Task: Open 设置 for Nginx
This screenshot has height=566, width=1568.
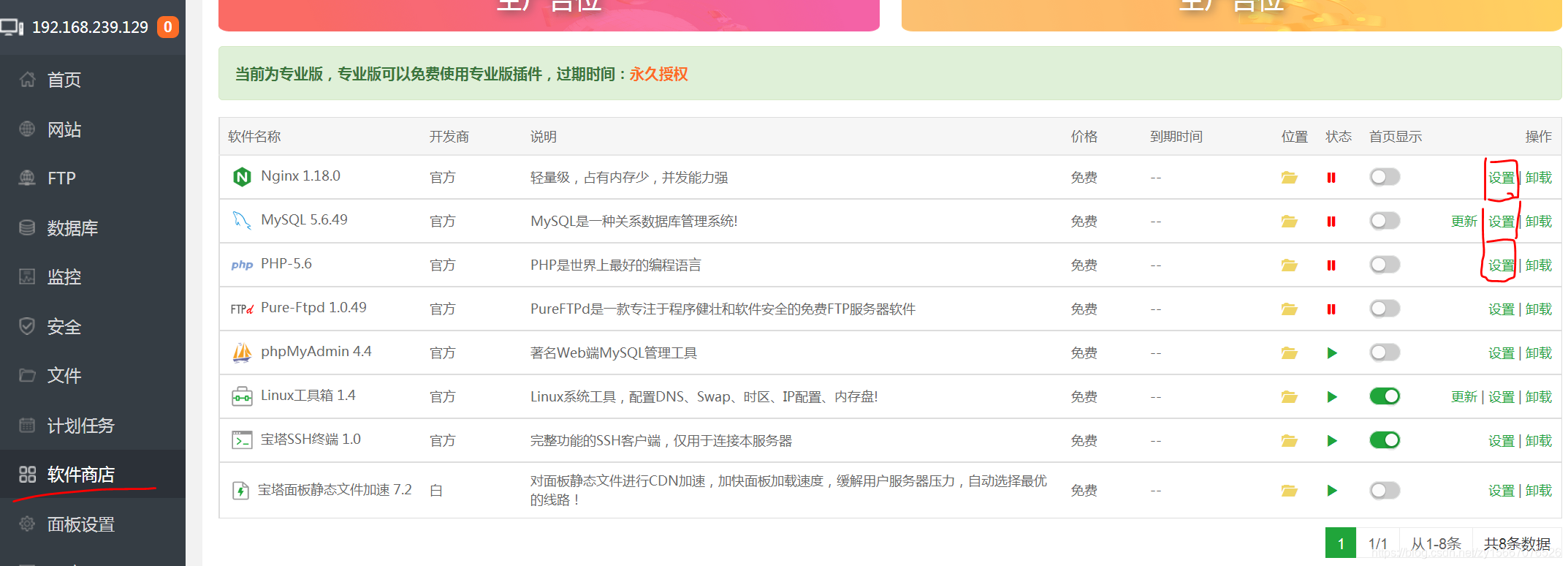Action: pos(1502,178)
